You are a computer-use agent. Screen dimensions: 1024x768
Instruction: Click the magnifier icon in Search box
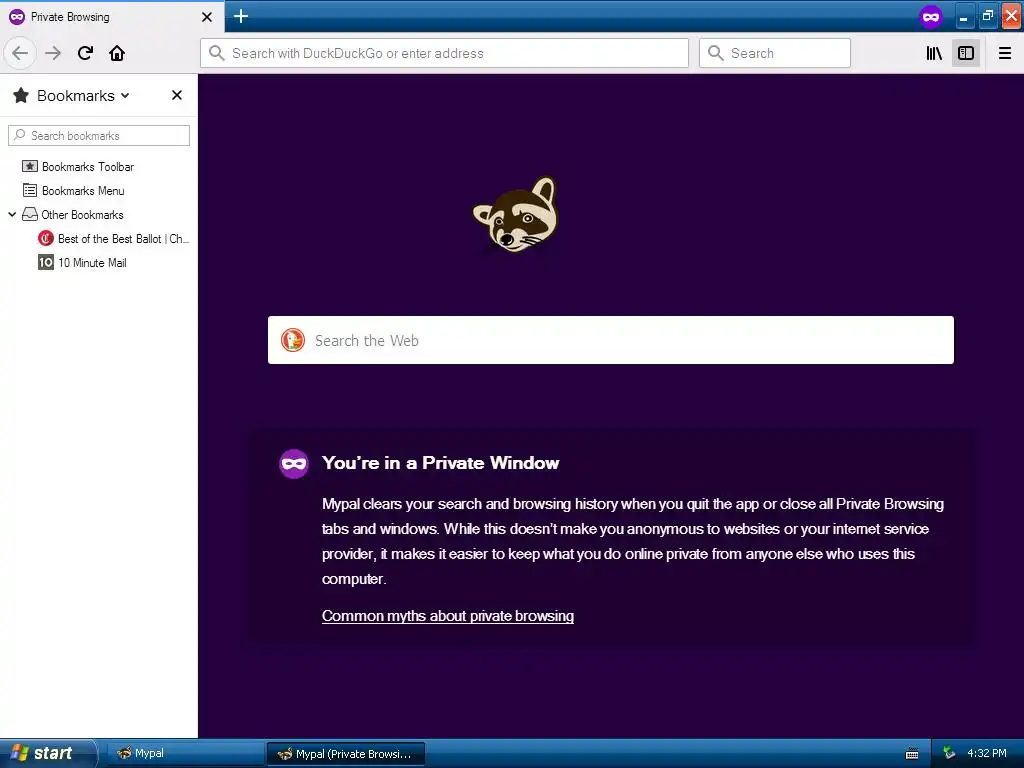pos(716,53)
